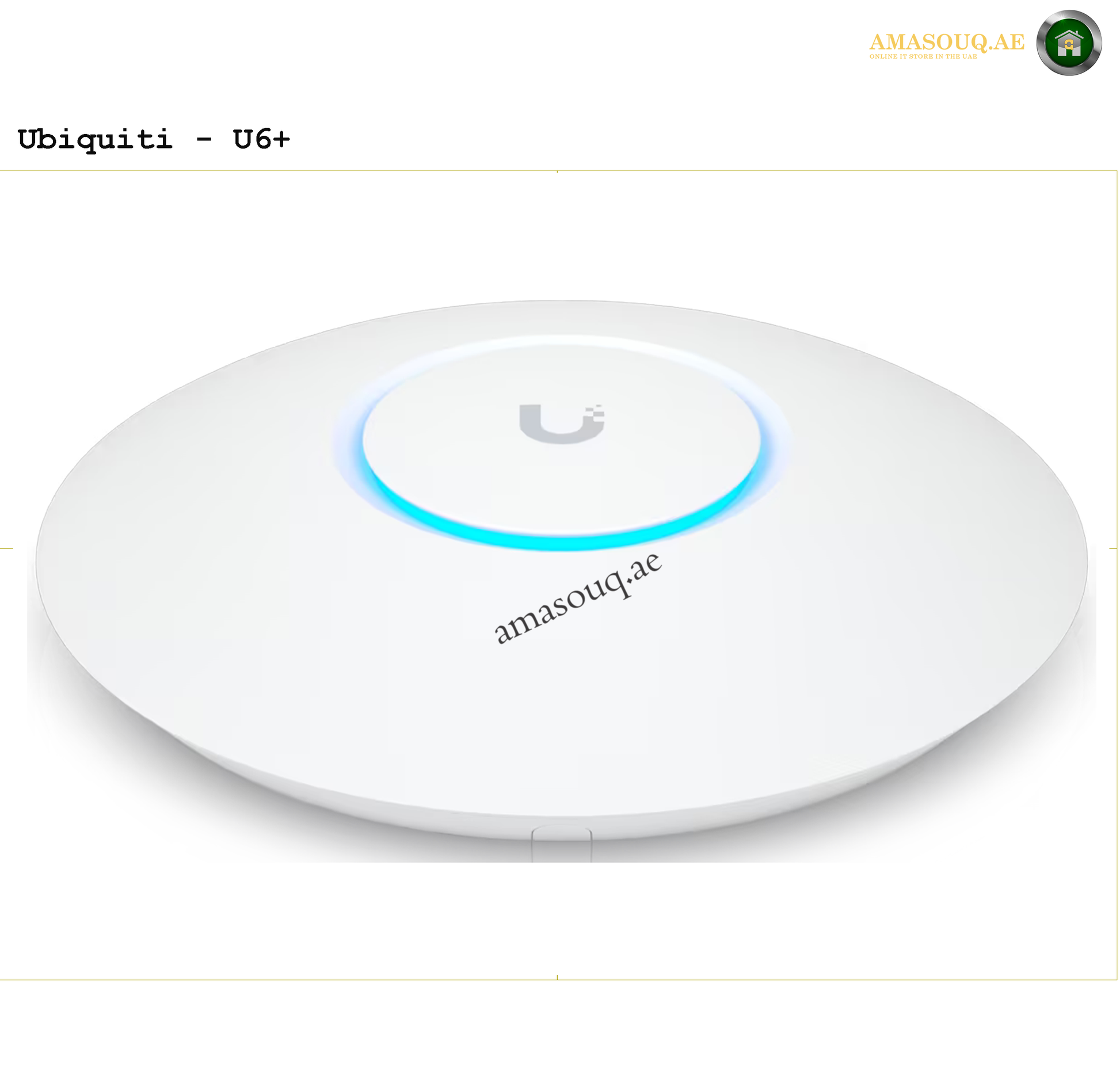Select the cyan LED ring's bright lower arc

click(561, 527)
